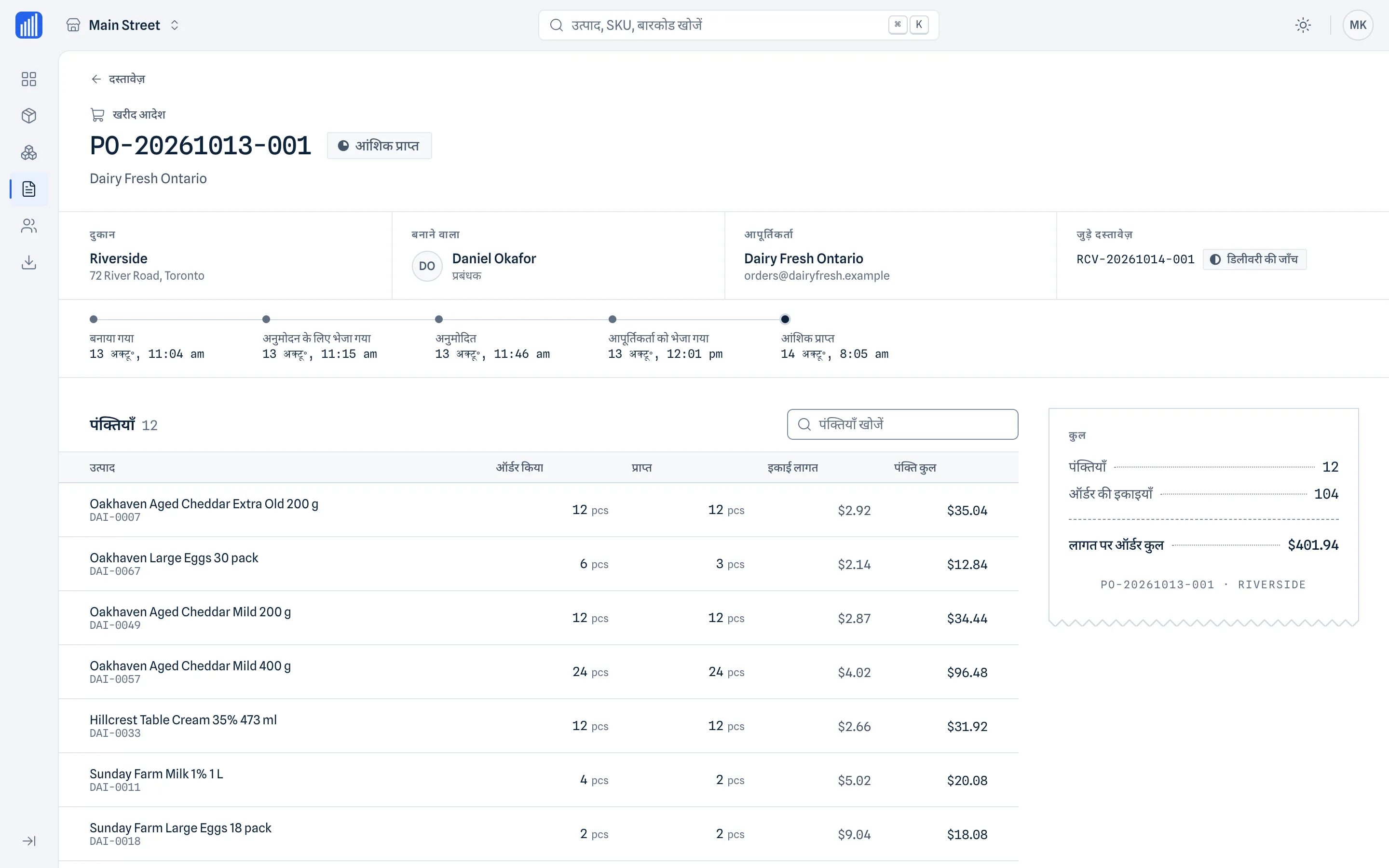Click the store icon beside Main Street
Viewport: 1389px width, 868px height.
point(73,25)
